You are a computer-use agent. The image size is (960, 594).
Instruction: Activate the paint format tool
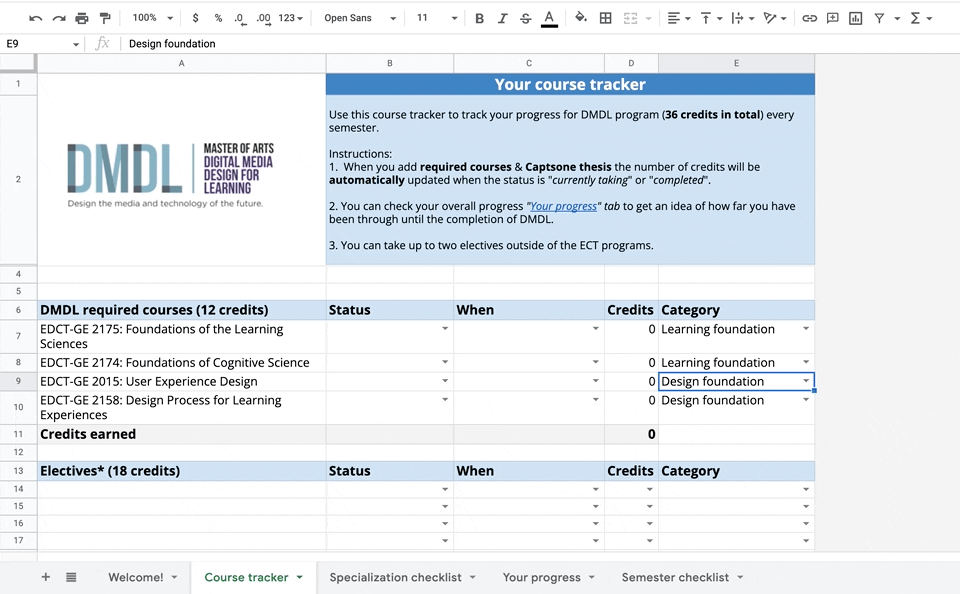pos(105,18)
